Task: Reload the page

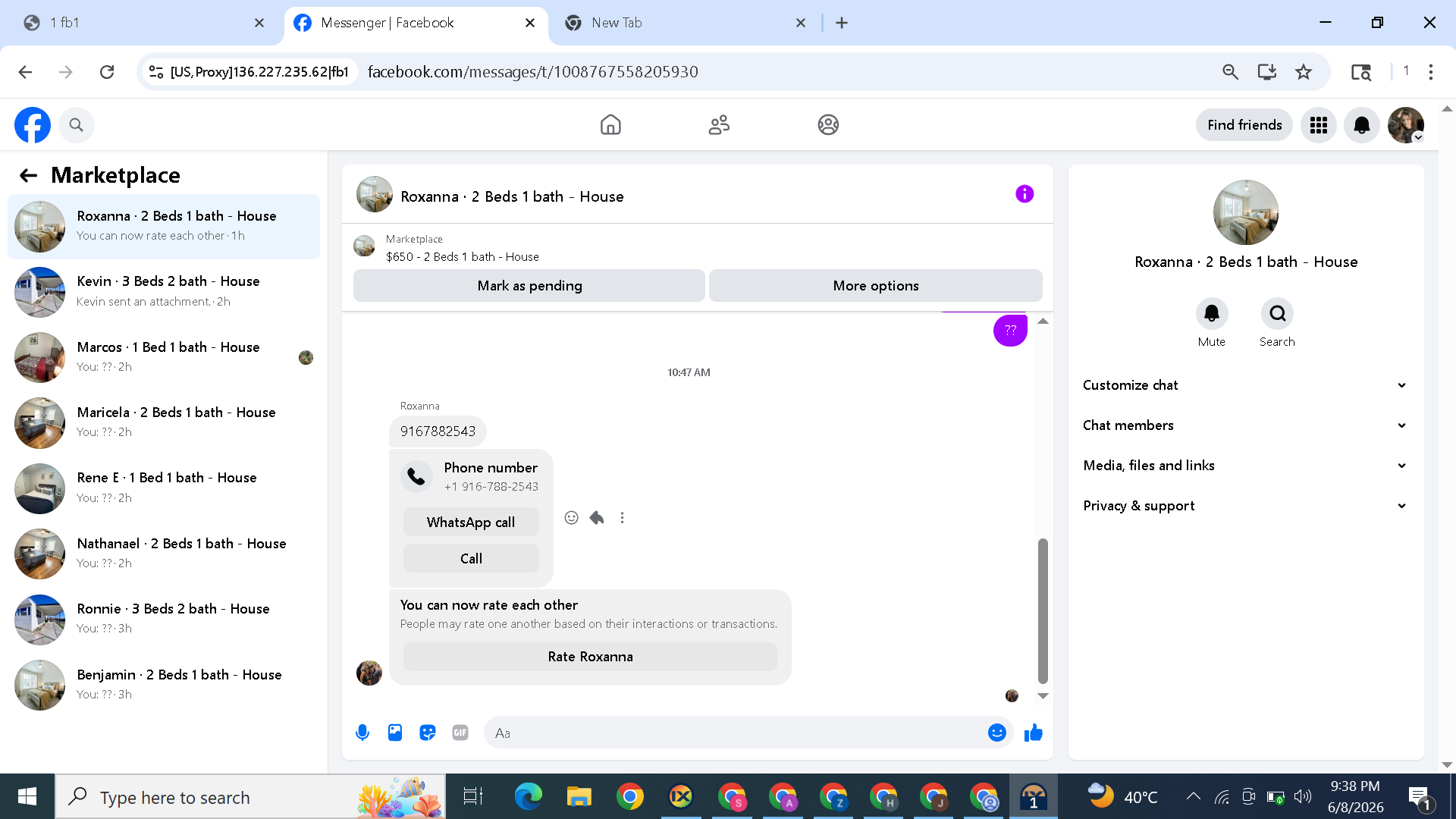Action: 107,72
